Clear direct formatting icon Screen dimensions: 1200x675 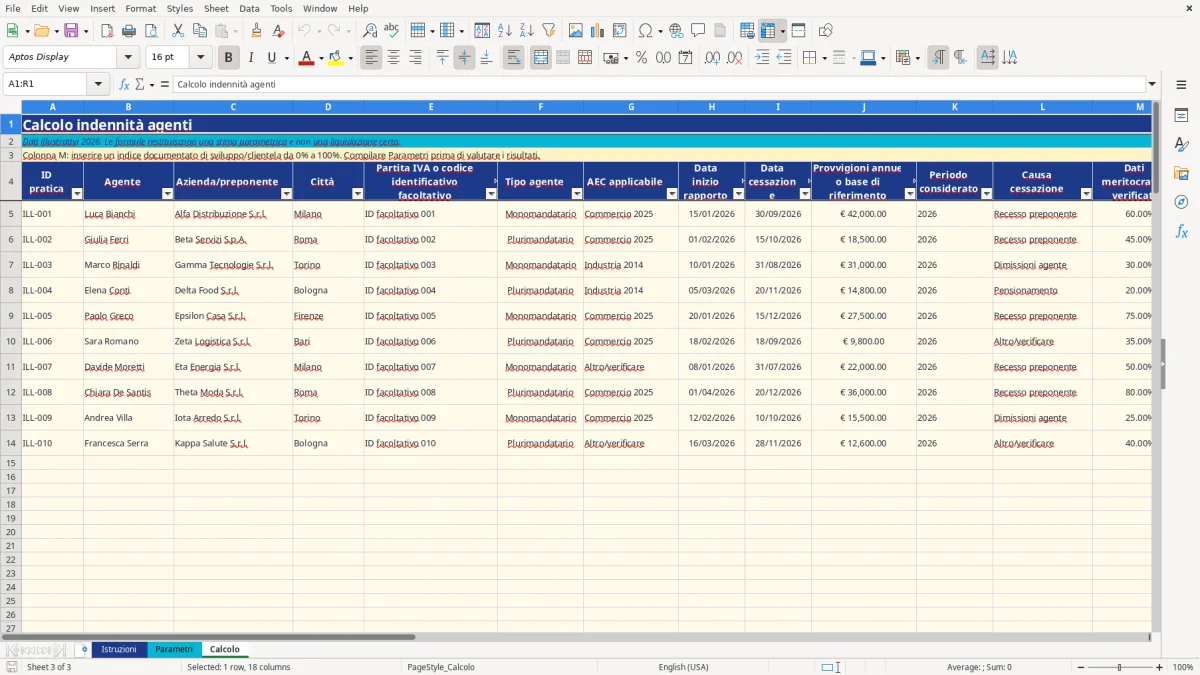(277, 31)
